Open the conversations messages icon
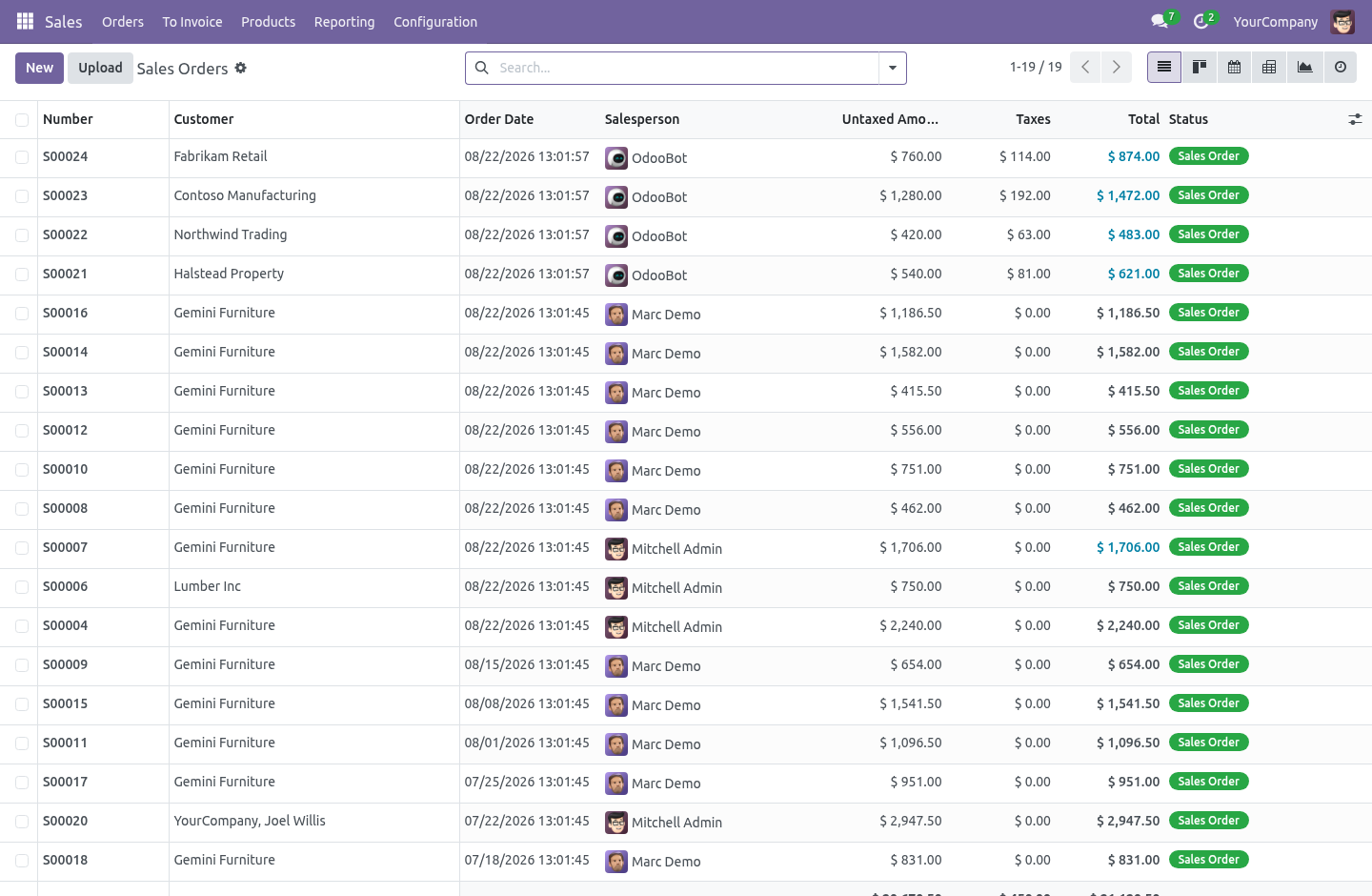This screenshot has height=896, width=1372. [1160, 21]
